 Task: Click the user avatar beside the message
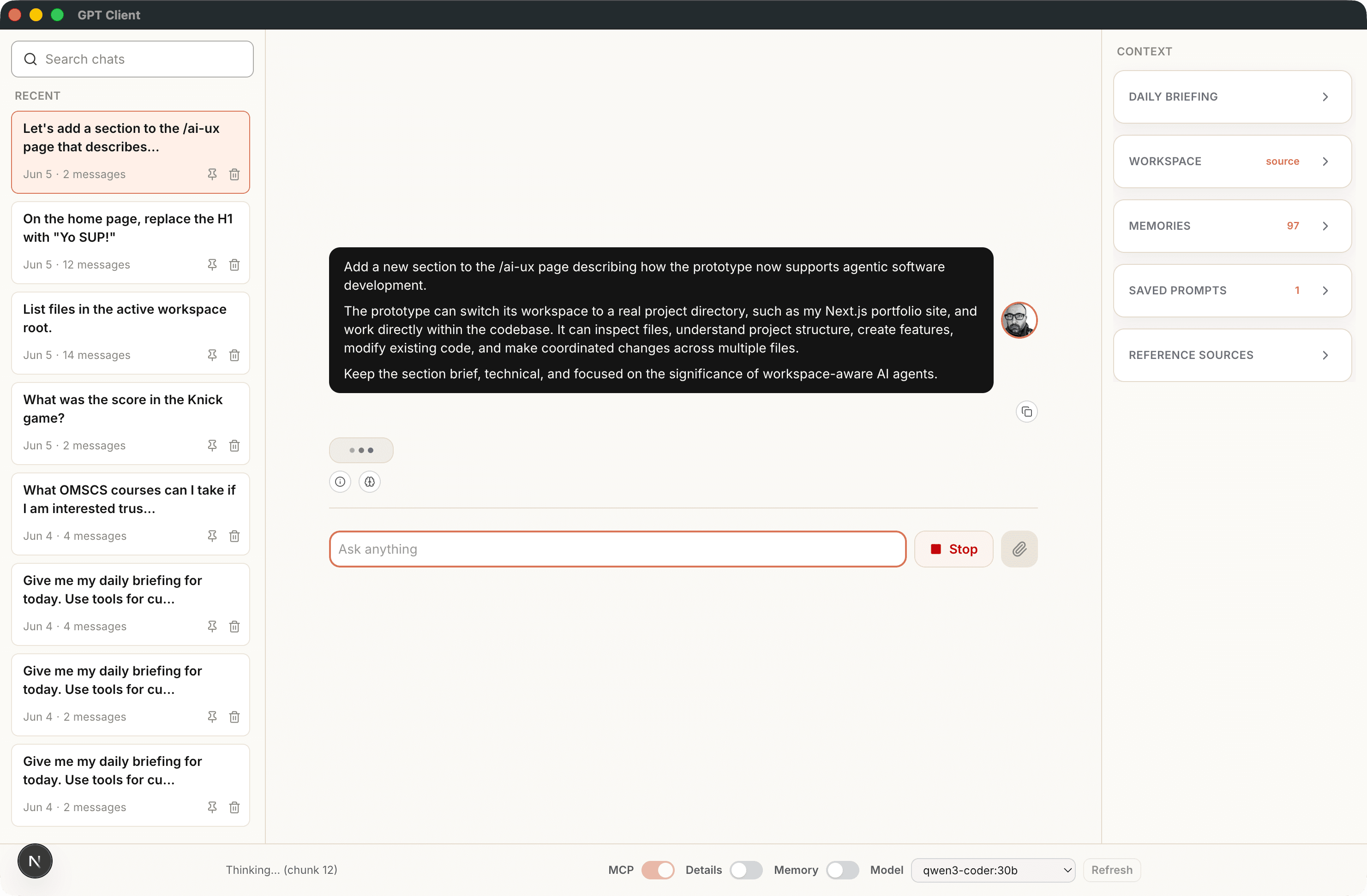pos(1019,320)
